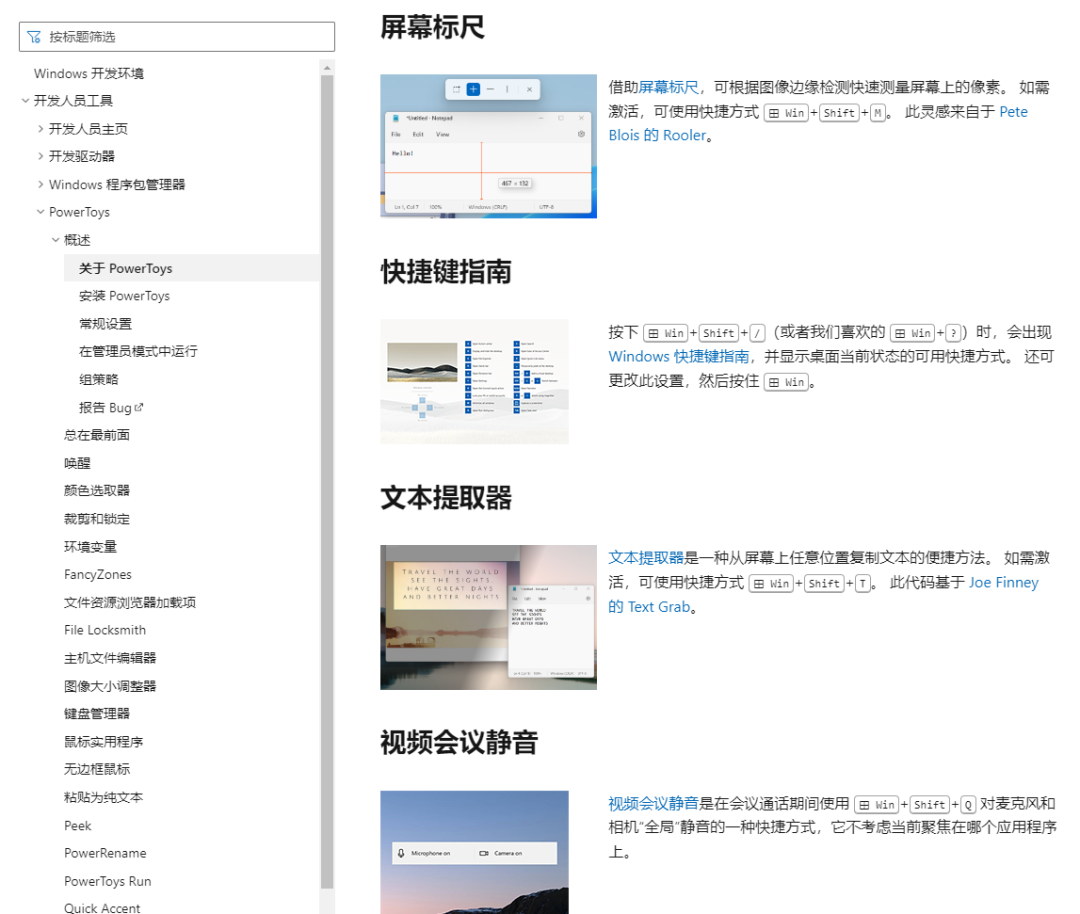Click the 快捷键指南 screenshot thumbnail
1080x914 pixels.
[475, 382]
